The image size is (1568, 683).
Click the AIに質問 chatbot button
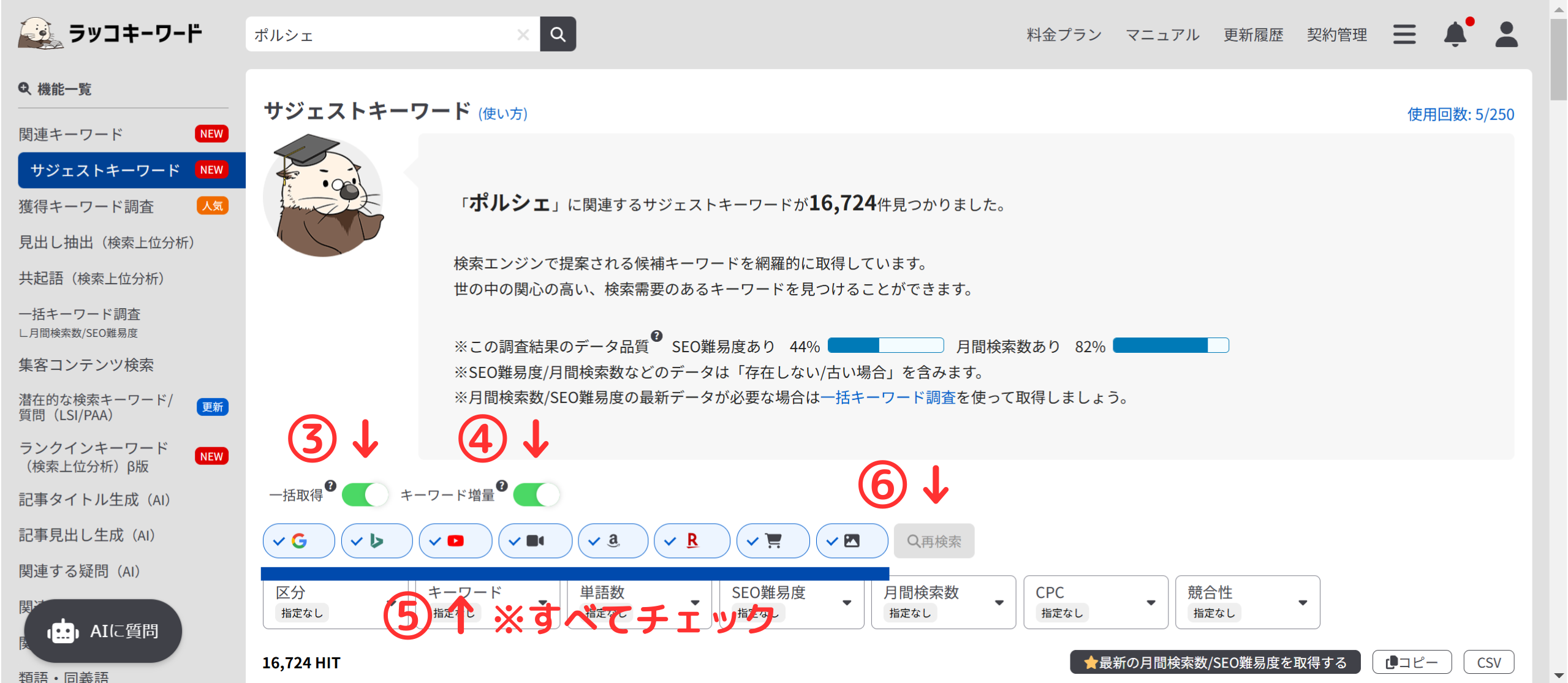(103, 630)
